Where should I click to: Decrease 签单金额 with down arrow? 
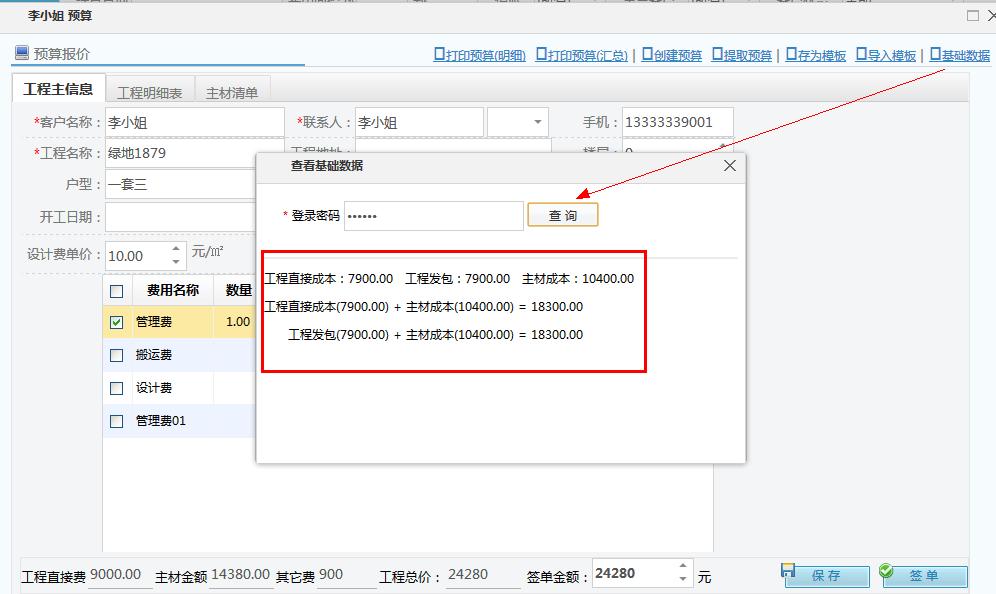(x=683, y=580)
